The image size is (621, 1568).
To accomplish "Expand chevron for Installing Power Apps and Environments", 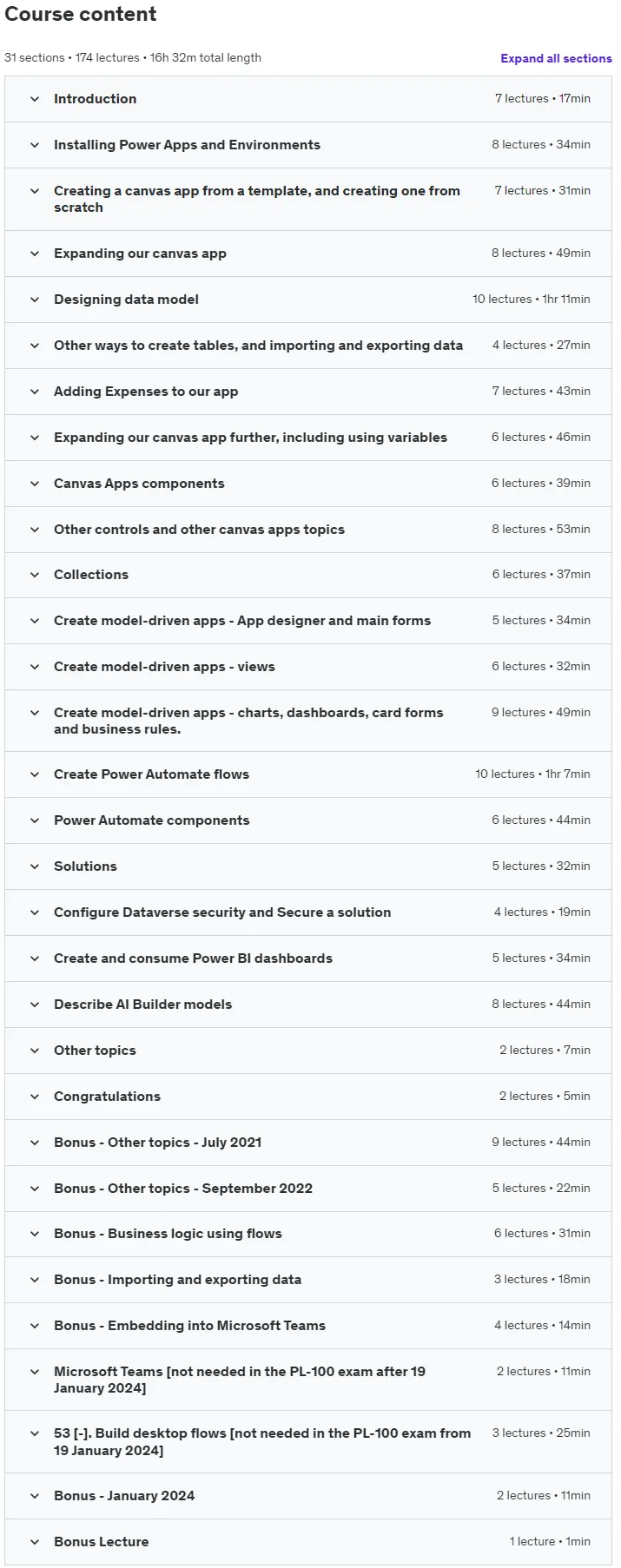I will [35, 145].
